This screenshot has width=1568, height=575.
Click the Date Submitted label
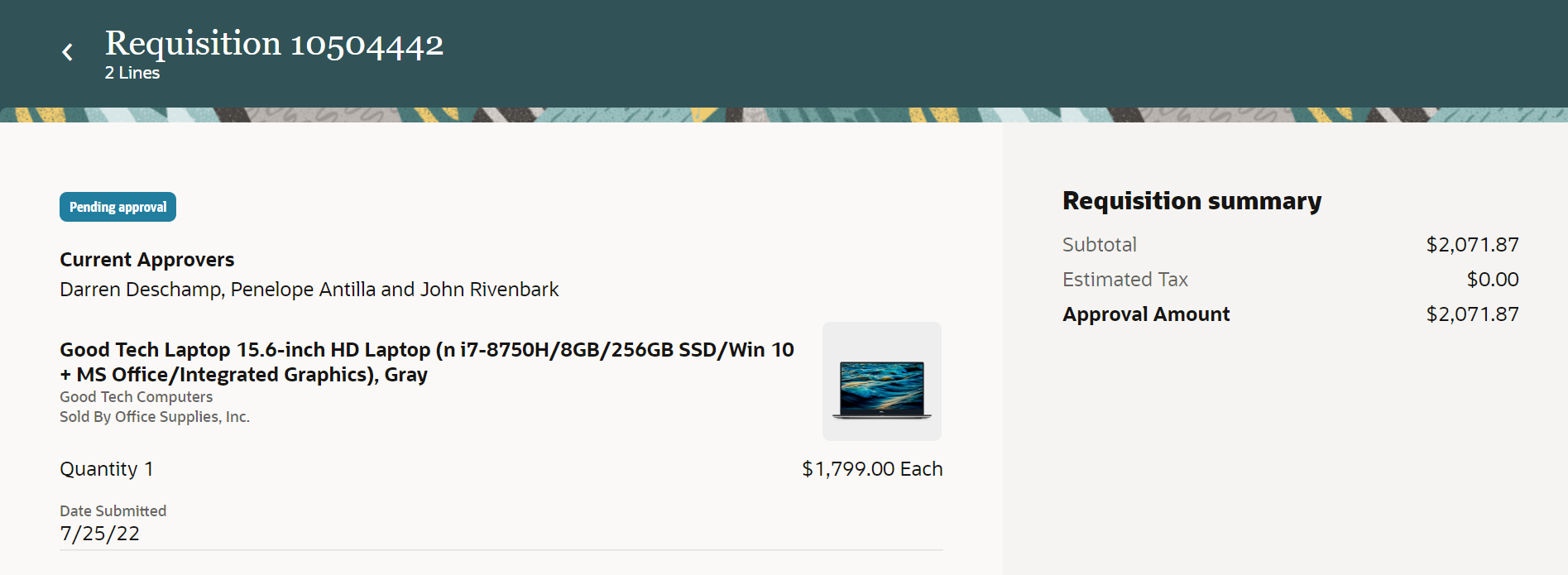click(x=113, y=511)
